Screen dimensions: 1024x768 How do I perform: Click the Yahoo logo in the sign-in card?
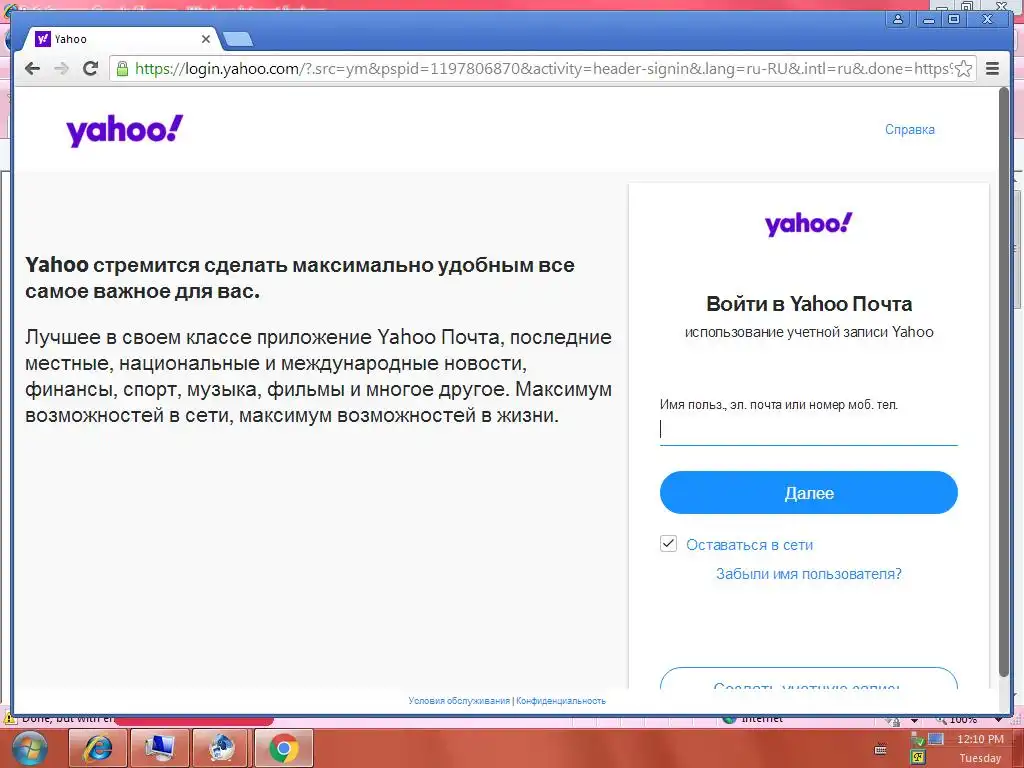pyautogui.click(x=808, y=224)
